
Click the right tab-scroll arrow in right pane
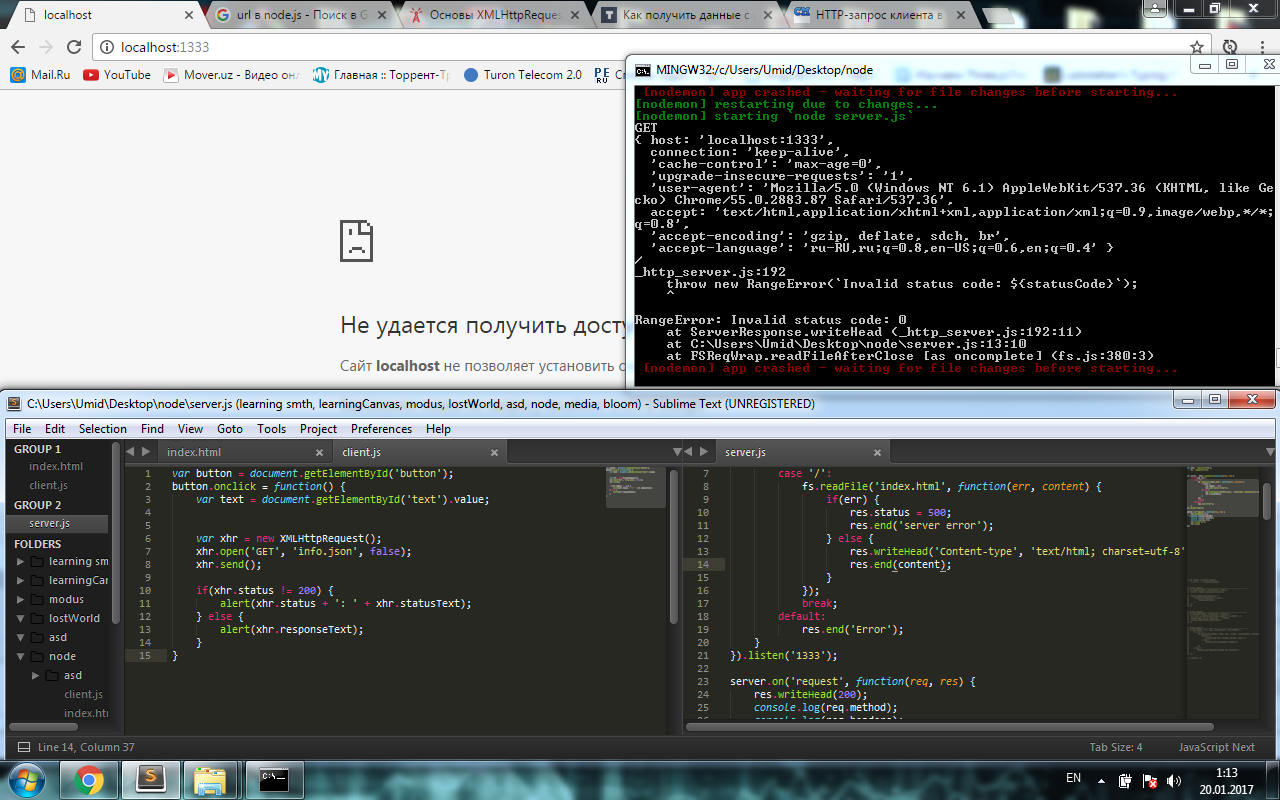pos(705,453)
